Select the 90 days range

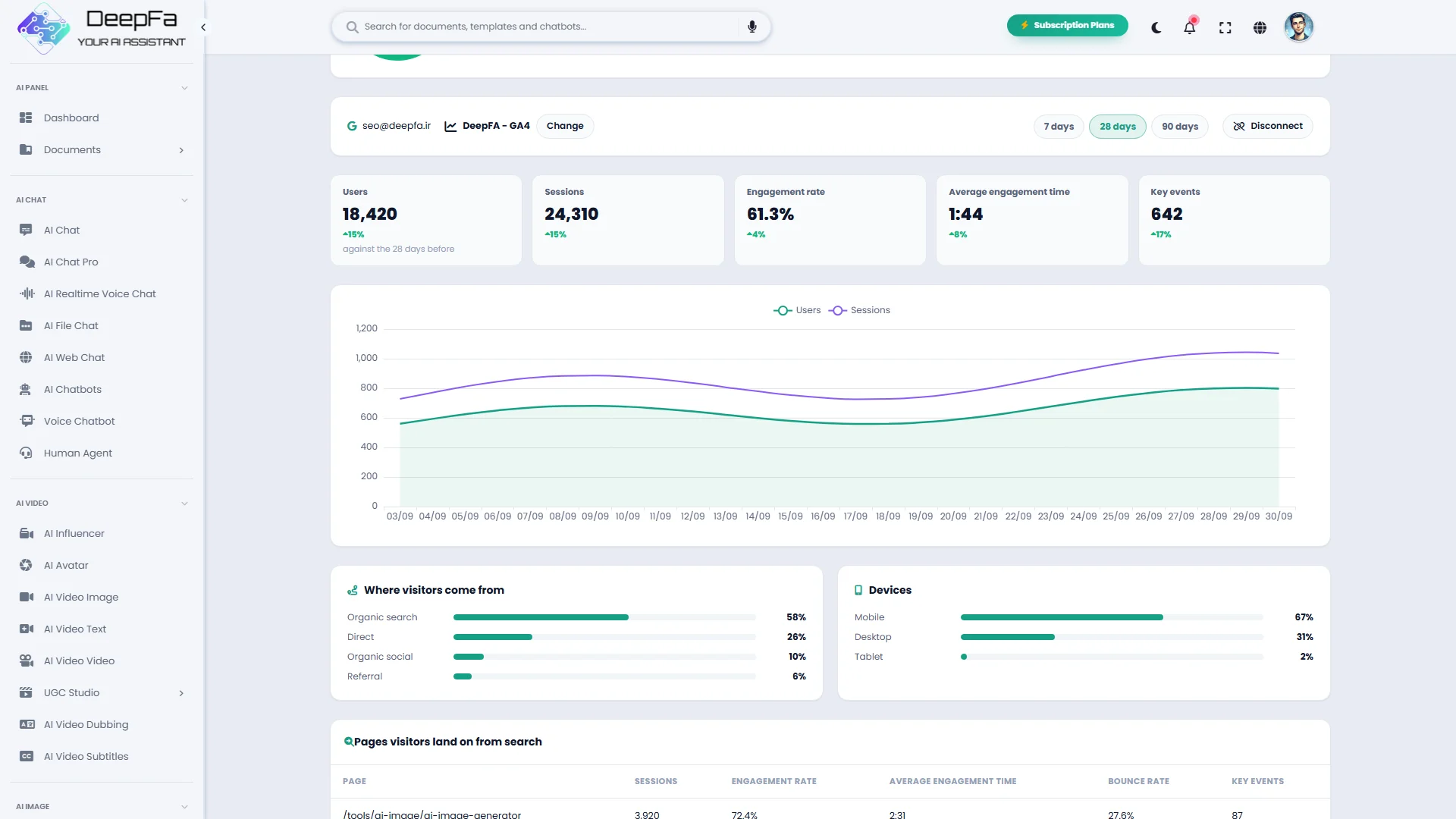(x=1180, y=127)
